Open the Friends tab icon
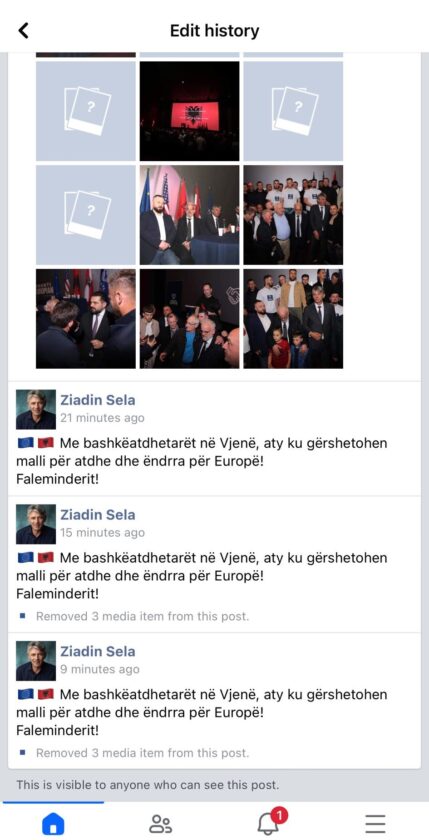The image size is (429, 840). pyautogui.click(x=160, y=823)
